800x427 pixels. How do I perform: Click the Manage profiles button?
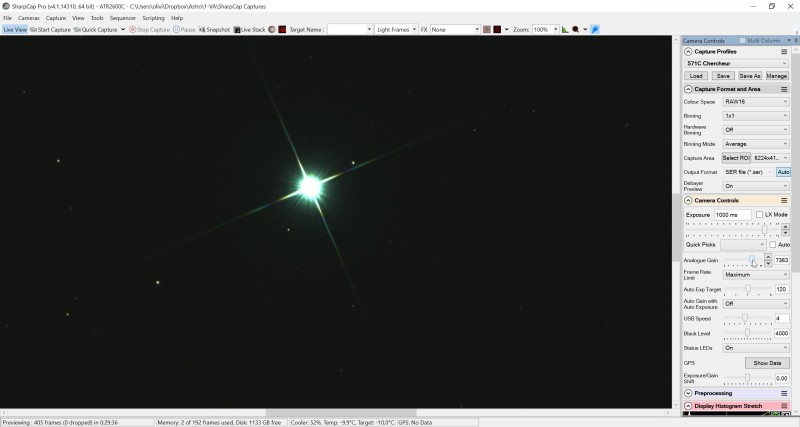(777, 76)
